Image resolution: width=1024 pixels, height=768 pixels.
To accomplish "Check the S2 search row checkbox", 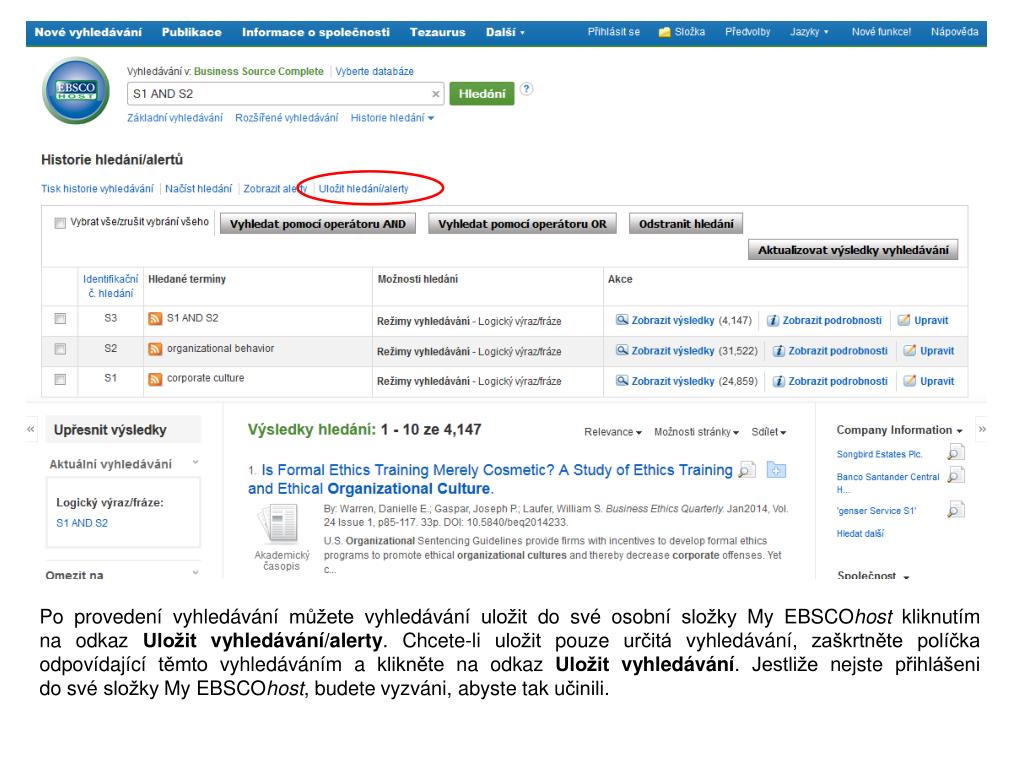I will 60,349.
